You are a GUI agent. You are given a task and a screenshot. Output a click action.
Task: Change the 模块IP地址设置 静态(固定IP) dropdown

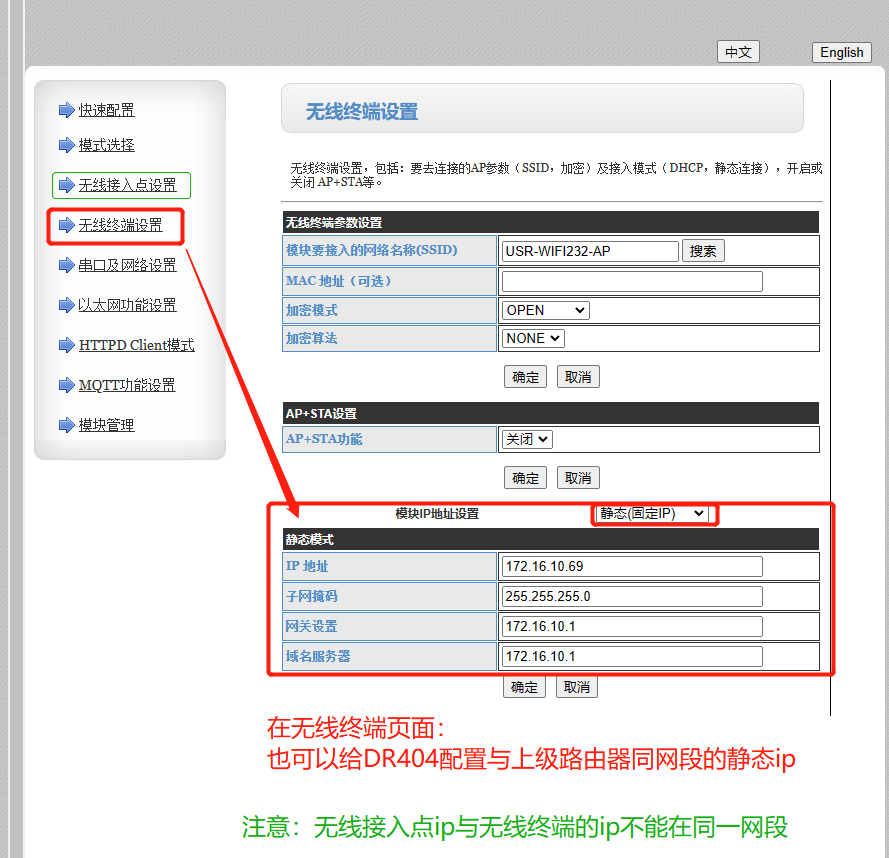pyautogui.click(x=652, y=513)
